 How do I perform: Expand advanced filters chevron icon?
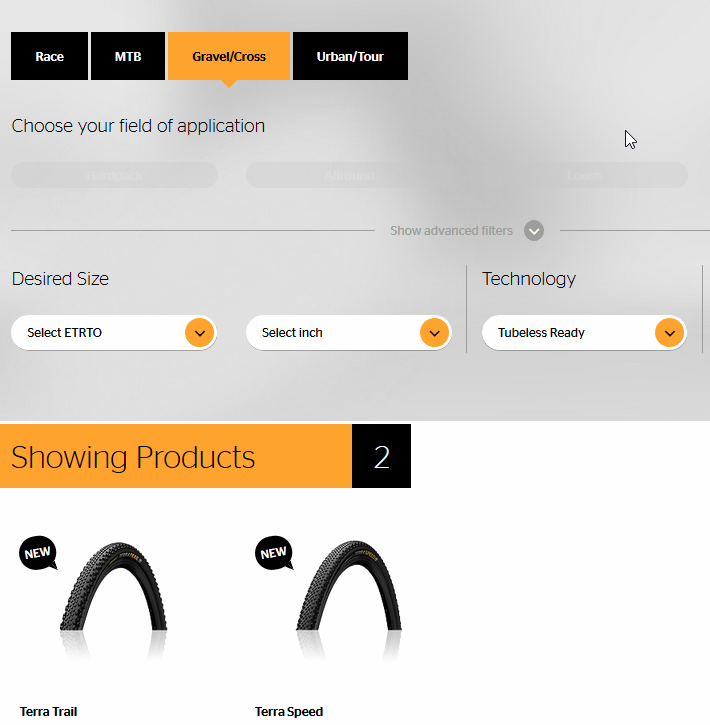(534, 231)
